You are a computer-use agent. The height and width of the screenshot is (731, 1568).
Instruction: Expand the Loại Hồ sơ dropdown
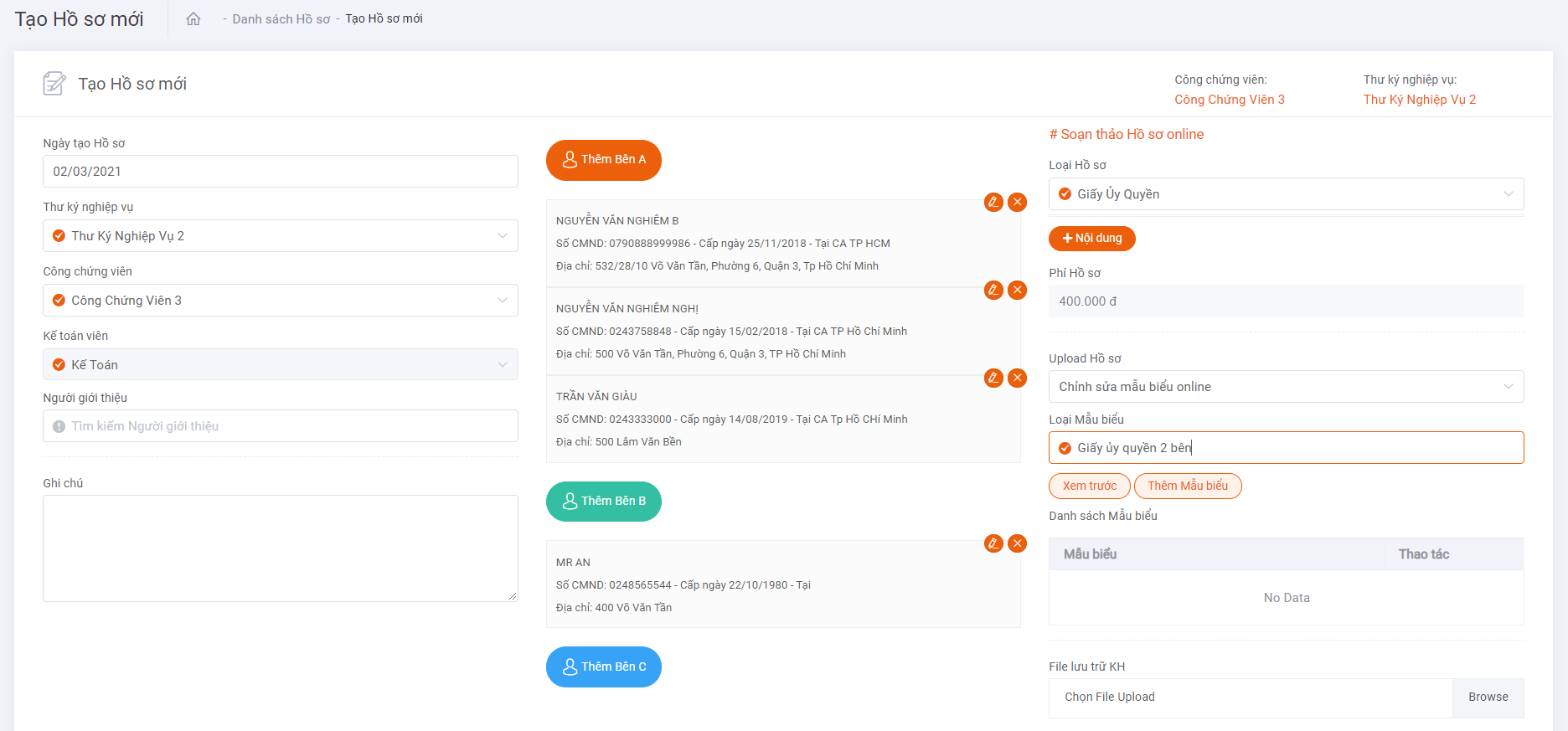[x=1285, y=194]
